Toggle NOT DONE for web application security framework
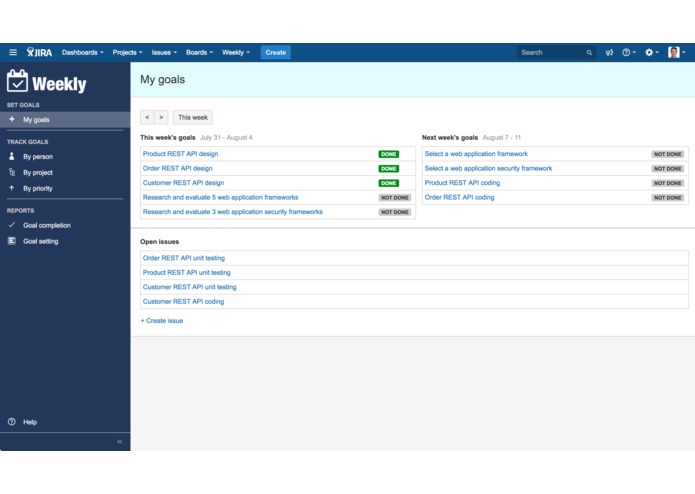The image size is (695, 494). tap(668, 169)
